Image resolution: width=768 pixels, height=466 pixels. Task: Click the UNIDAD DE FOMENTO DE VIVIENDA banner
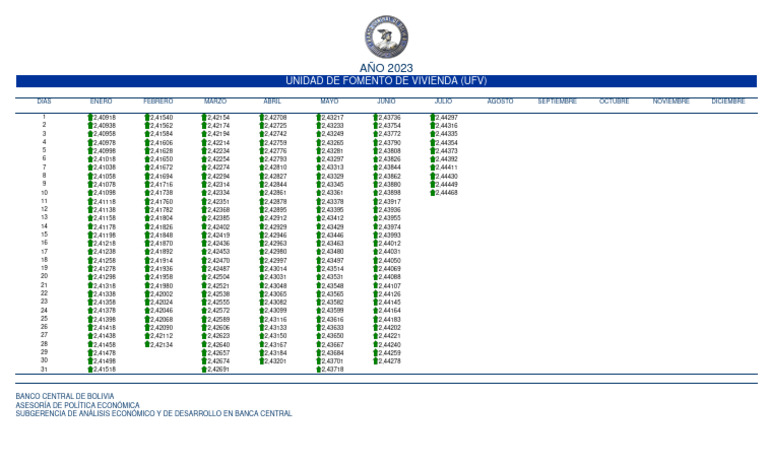click(385, 81)
